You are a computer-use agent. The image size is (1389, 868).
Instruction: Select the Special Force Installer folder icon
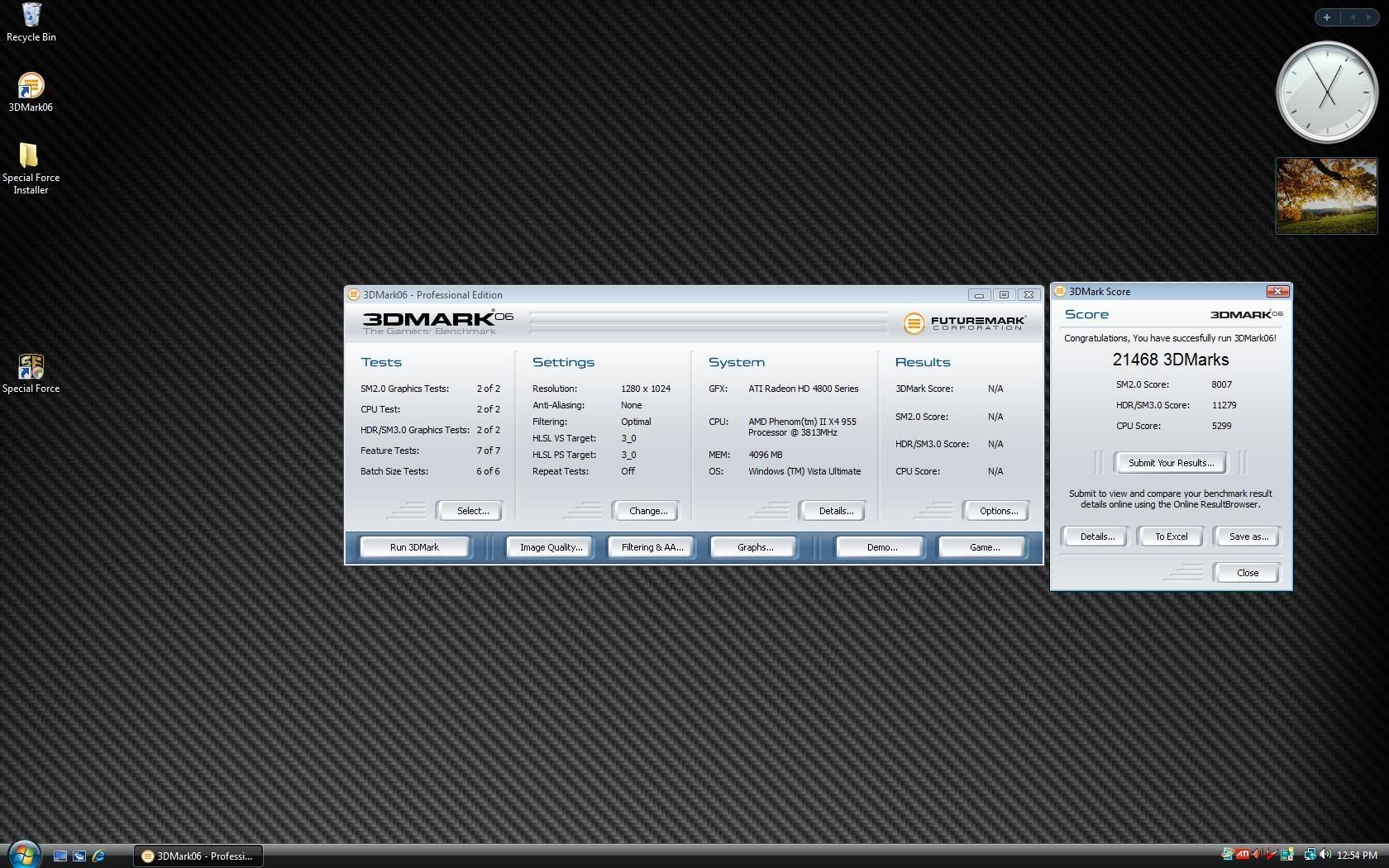pos(31,169)
